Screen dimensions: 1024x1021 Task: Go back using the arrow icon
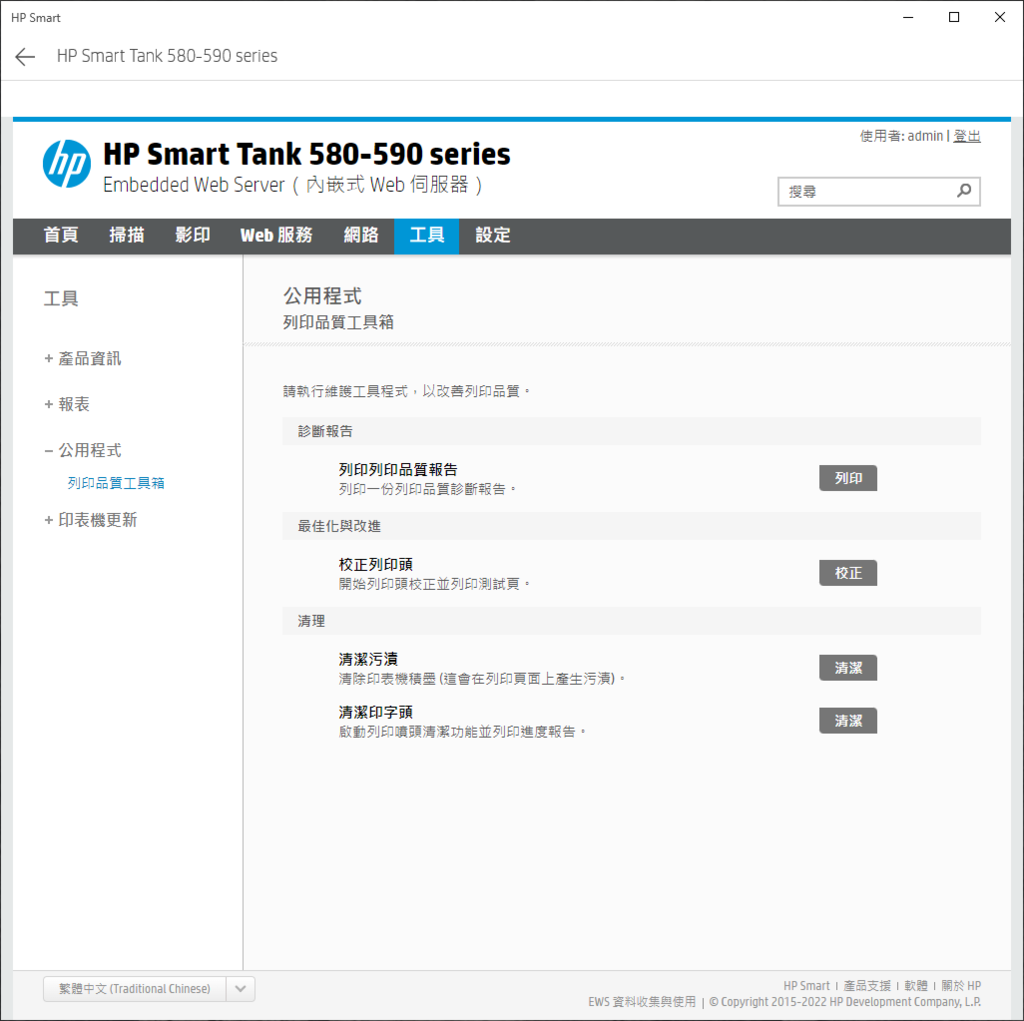[25, 57]
